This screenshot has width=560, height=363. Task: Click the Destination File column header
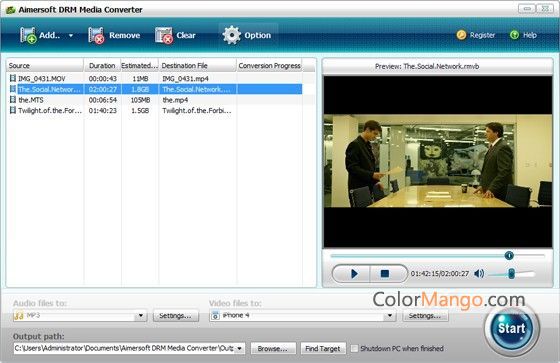pos(198,66)
